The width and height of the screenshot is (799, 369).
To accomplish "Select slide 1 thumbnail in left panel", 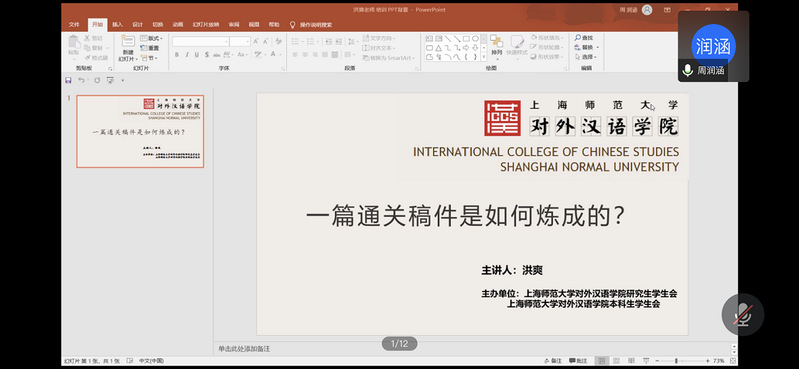I will [140, 131].
